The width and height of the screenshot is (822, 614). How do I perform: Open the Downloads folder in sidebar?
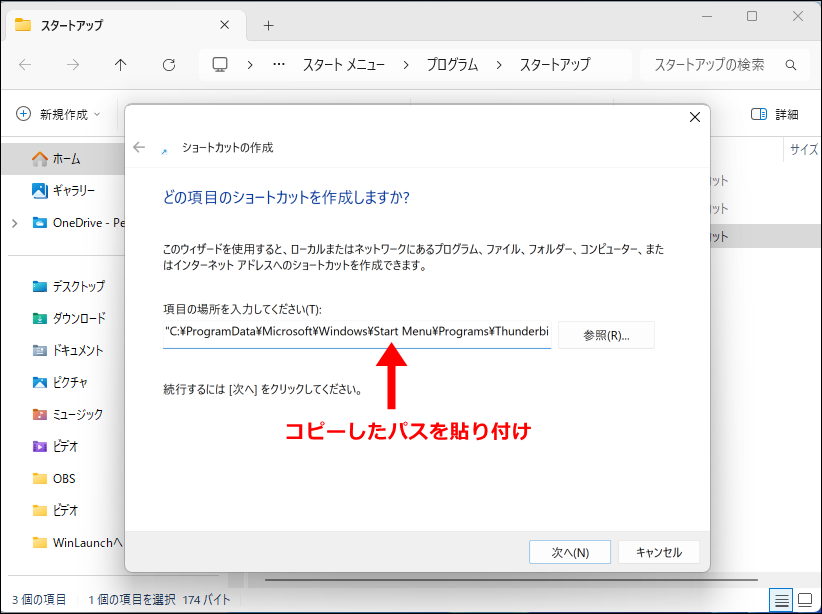(78, 318)
